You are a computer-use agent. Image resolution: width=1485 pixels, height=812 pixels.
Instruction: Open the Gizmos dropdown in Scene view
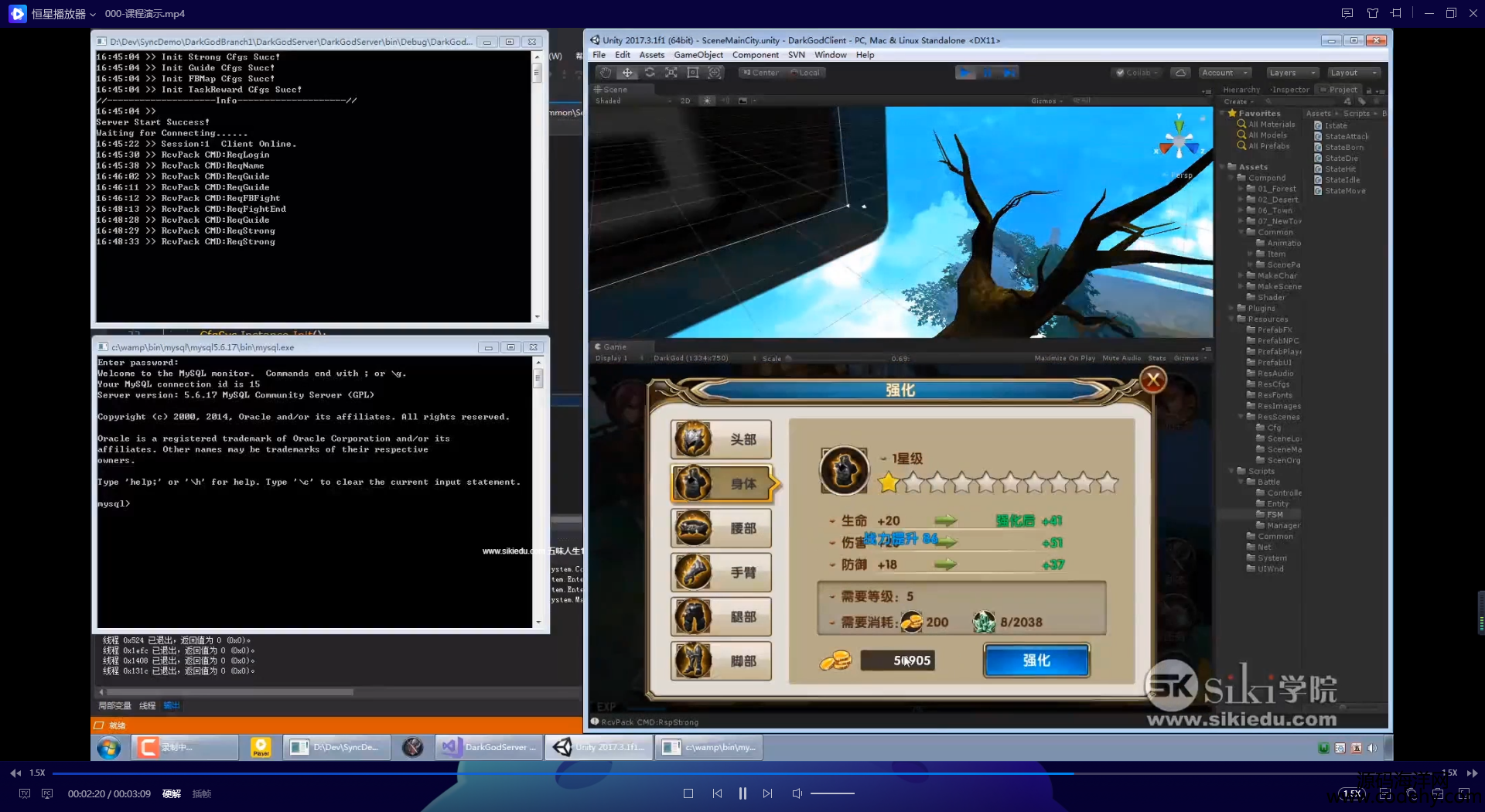1046,101
